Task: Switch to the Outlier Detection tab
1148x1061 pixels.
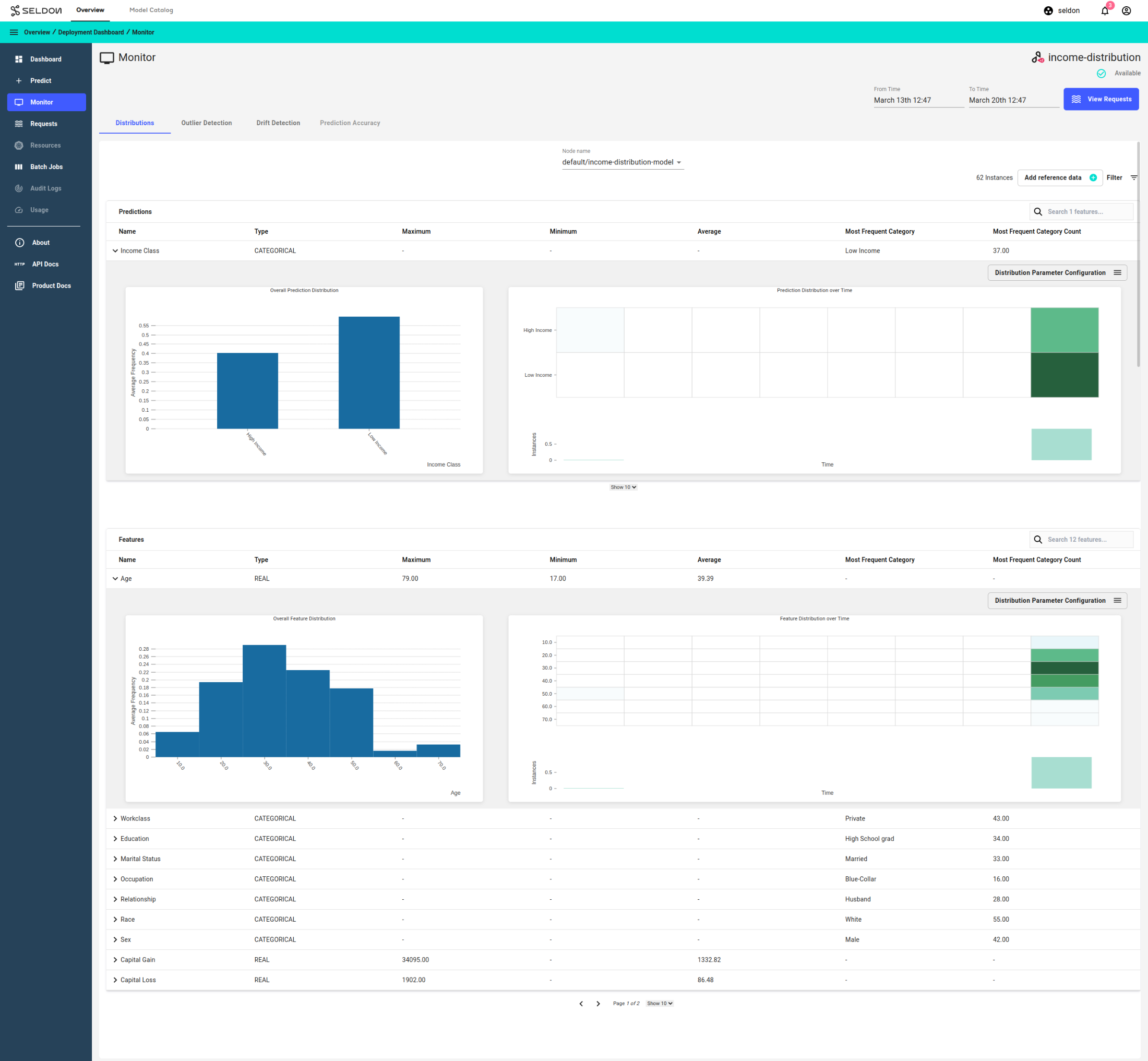Action: 207,123
